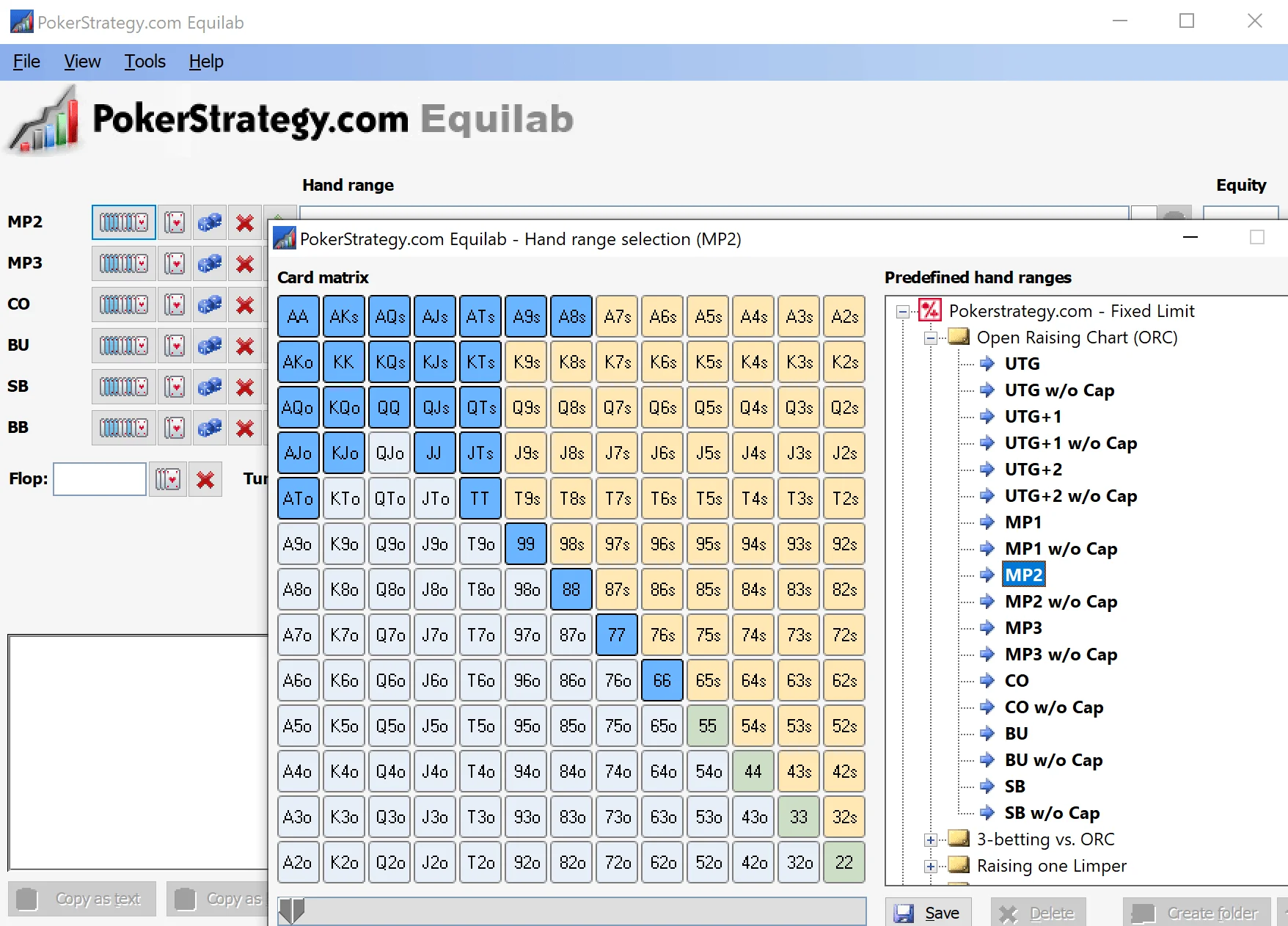Click the Create folder icon
1288x926 pixels.
point(1142,912)
